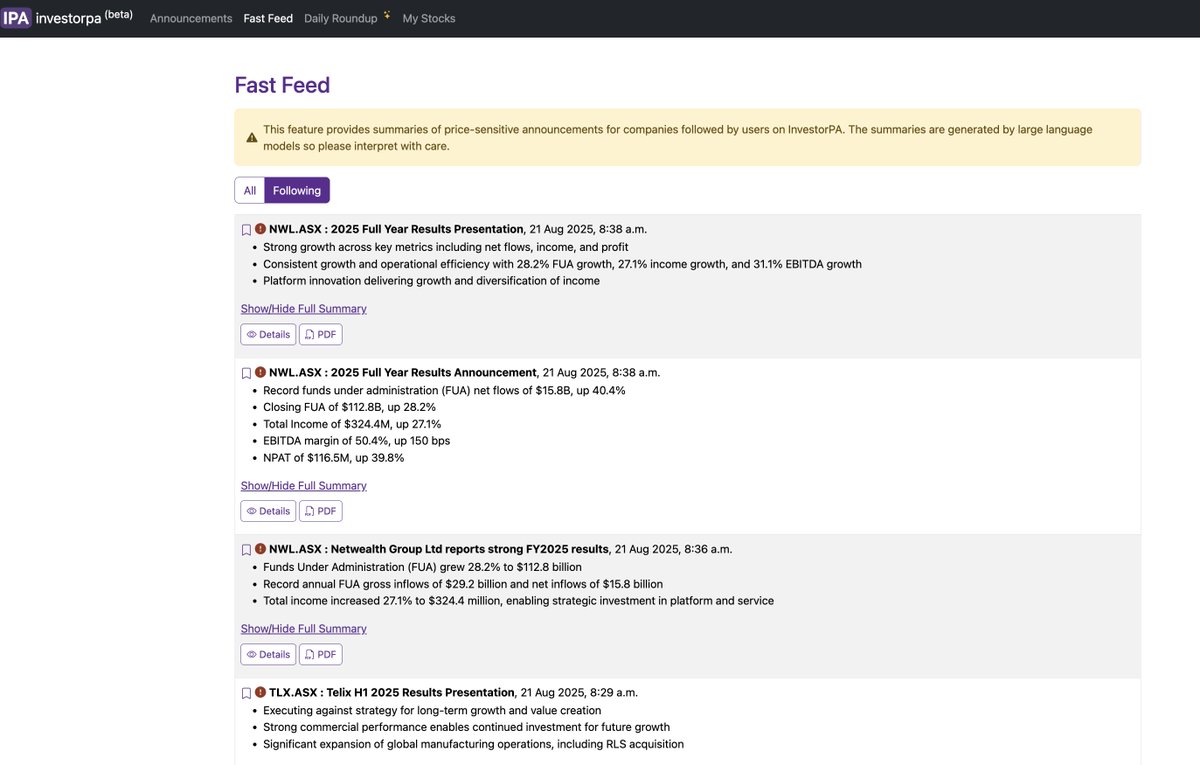Click bullet 'Consistent growth and operational efficiency with 28.2% FUA'
The width and height of the screenshot is (1200, 765).
click(562, 264)
